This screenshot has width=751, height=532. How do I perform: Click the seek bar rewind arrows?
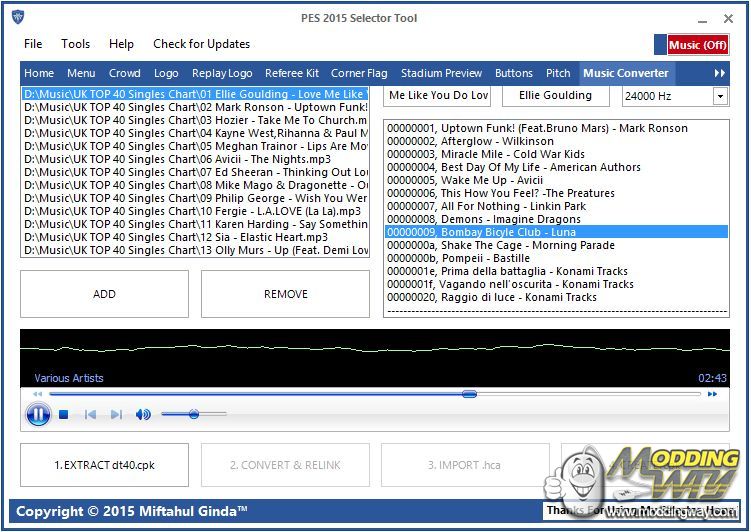tap(39, 394)
